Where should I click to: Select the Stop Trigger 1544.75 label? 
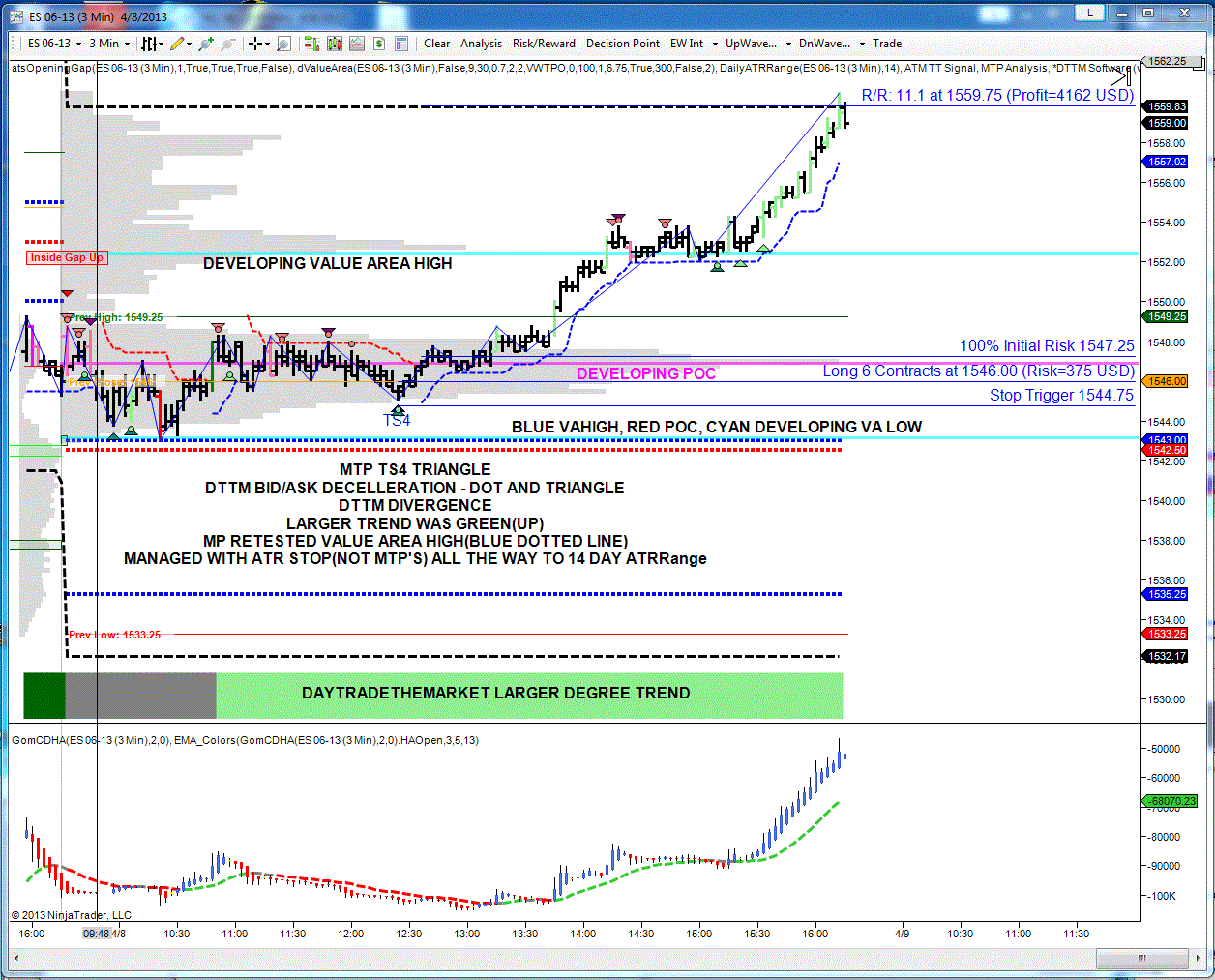[1061, 395]
